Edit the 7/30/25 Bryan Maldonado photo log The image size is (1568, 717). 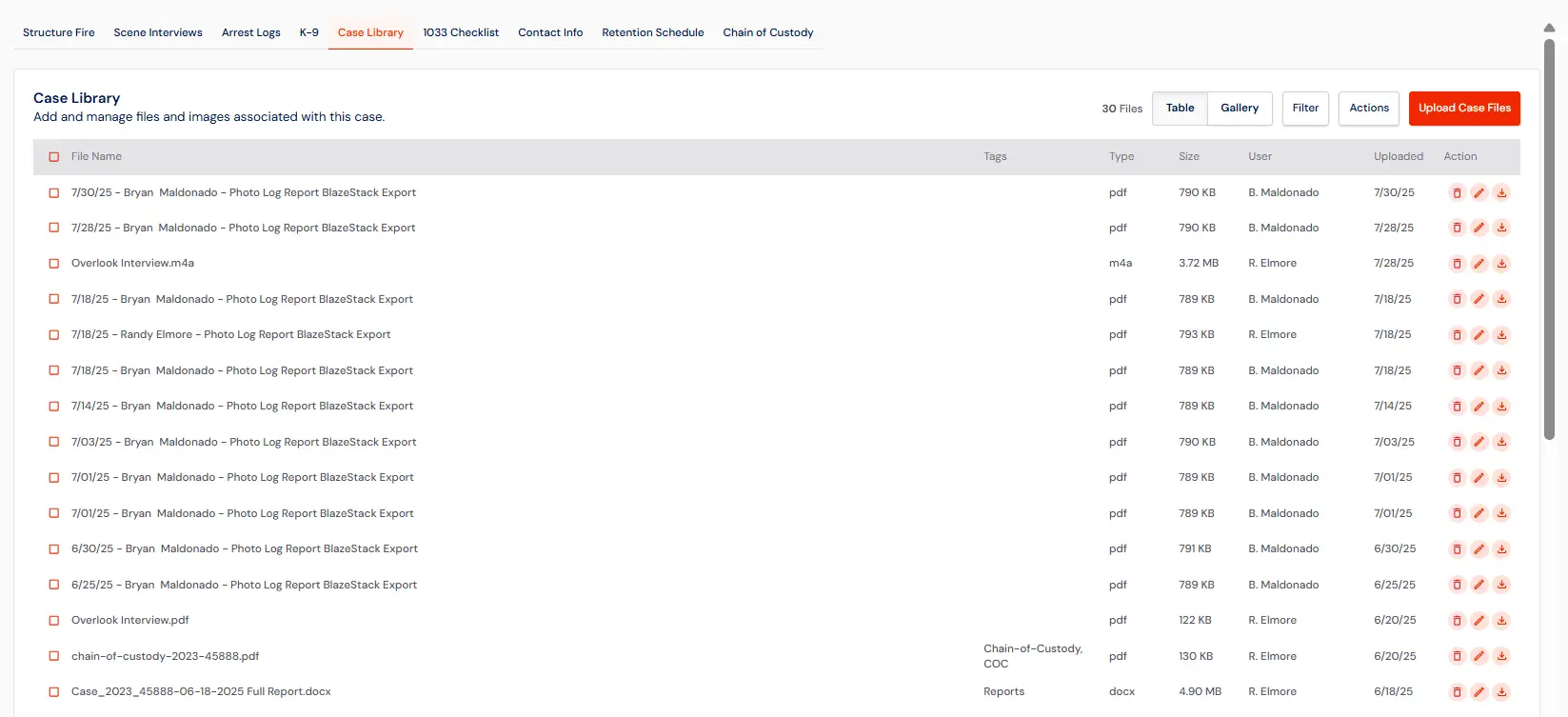[1479, 192]
